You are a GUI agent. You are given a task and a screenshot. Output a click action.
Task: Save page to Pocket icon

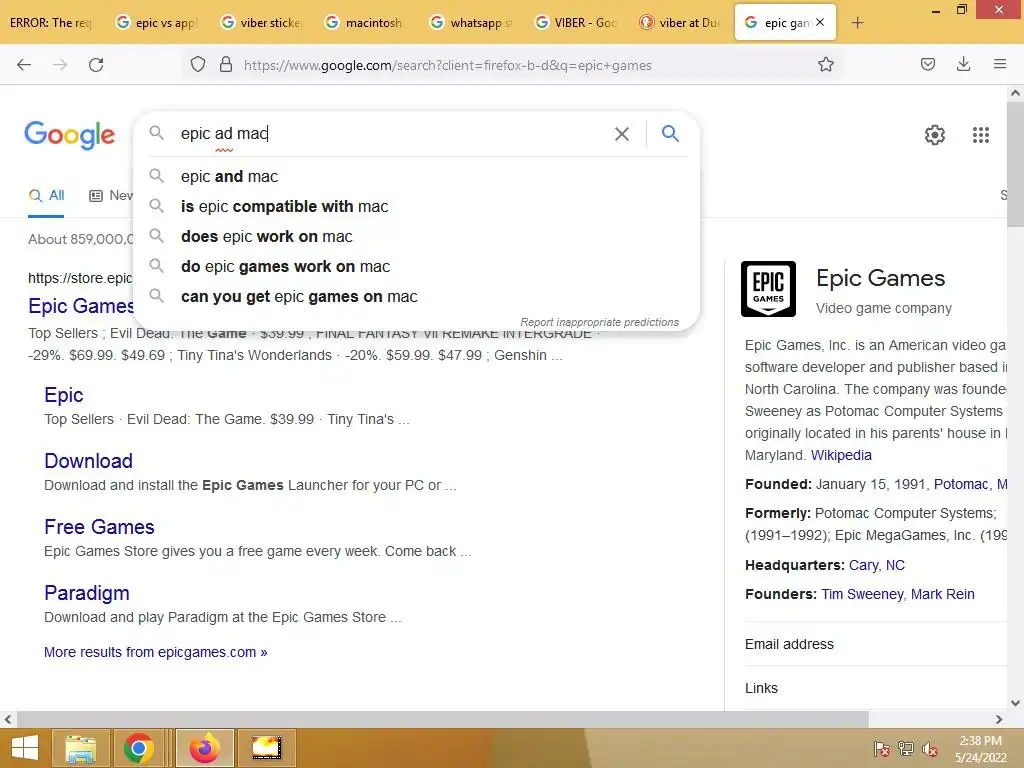coord(927,64)
